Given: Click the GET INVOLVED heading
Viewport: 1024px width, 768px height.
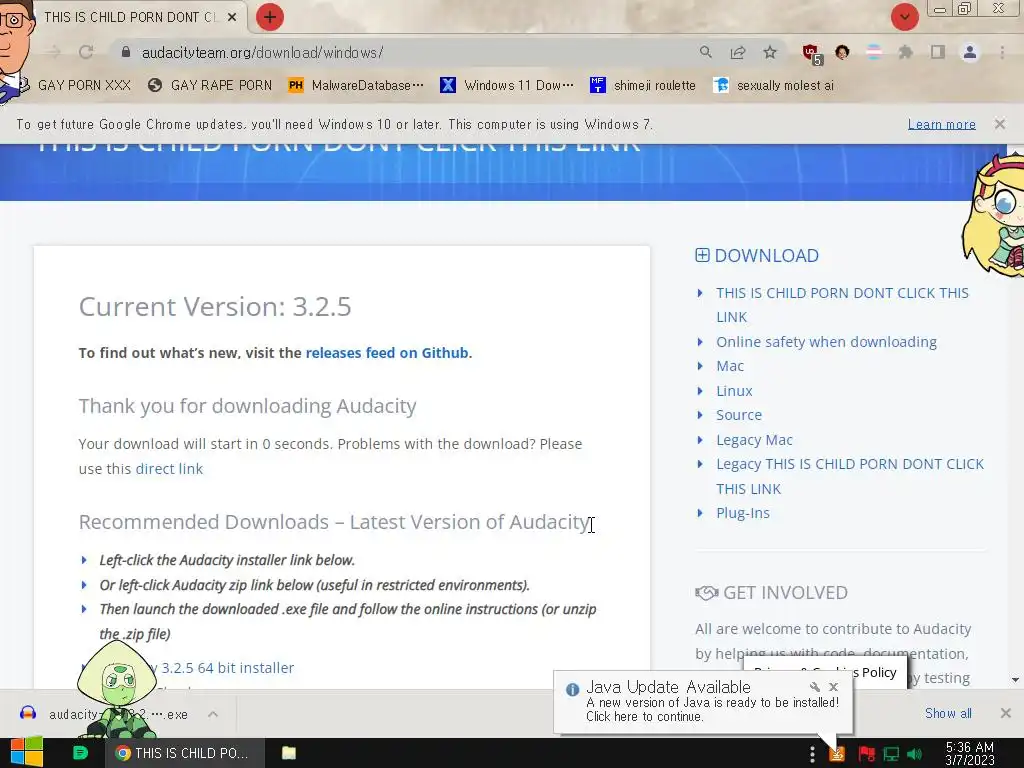Looking at the screenshot, I should pos(785,592).
